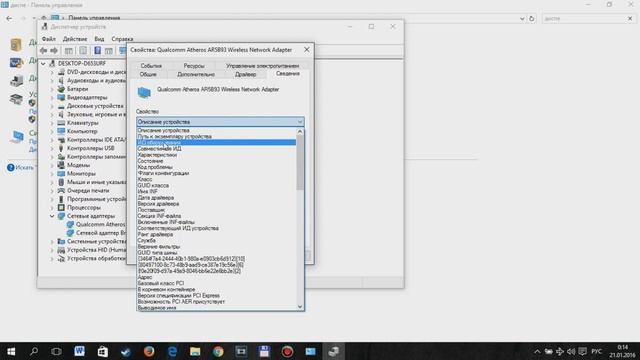Viewport: 640px width, 360px height.
Task: Expand the Модемы tree node
Action: tap(52, 165)
